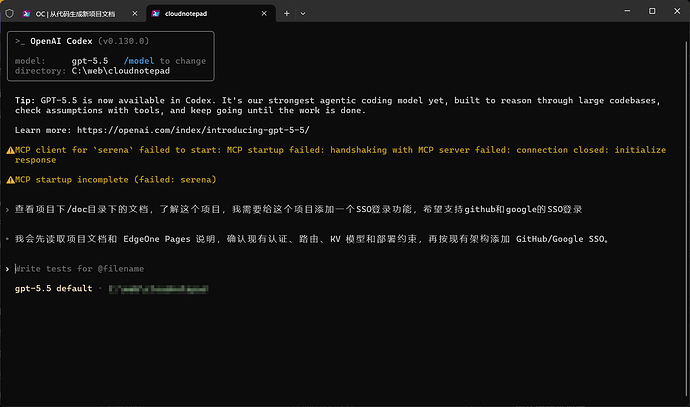The width and height of the screenshot is (690, 407).
Task: Click the 'MCP client for `serena` failed to start' message
Action: [340, 154]
